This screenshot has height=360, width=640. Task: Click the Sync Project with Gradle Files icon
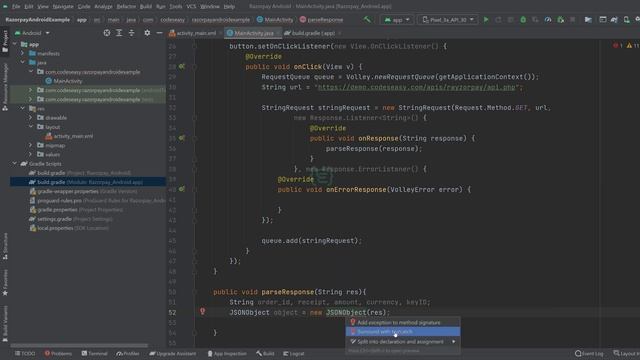point(614,20)
